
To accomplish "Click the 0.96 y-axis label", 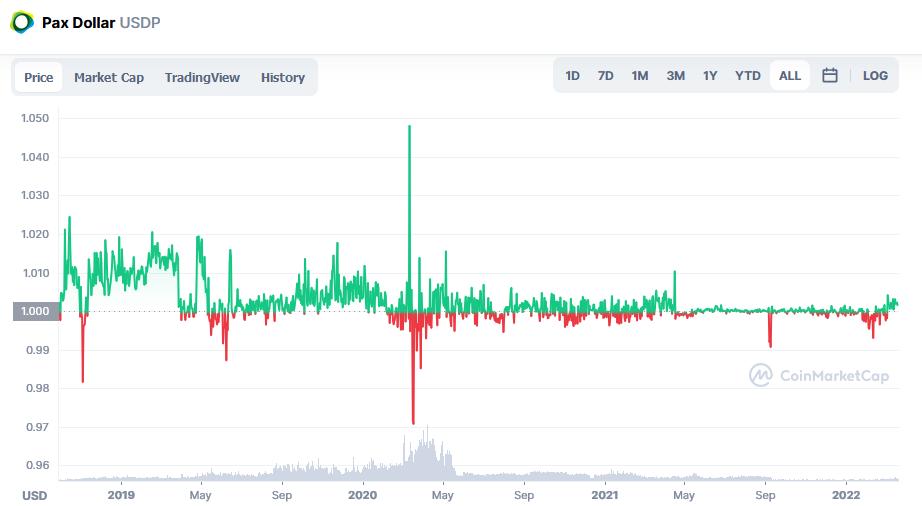I will (x=38, y=465).
